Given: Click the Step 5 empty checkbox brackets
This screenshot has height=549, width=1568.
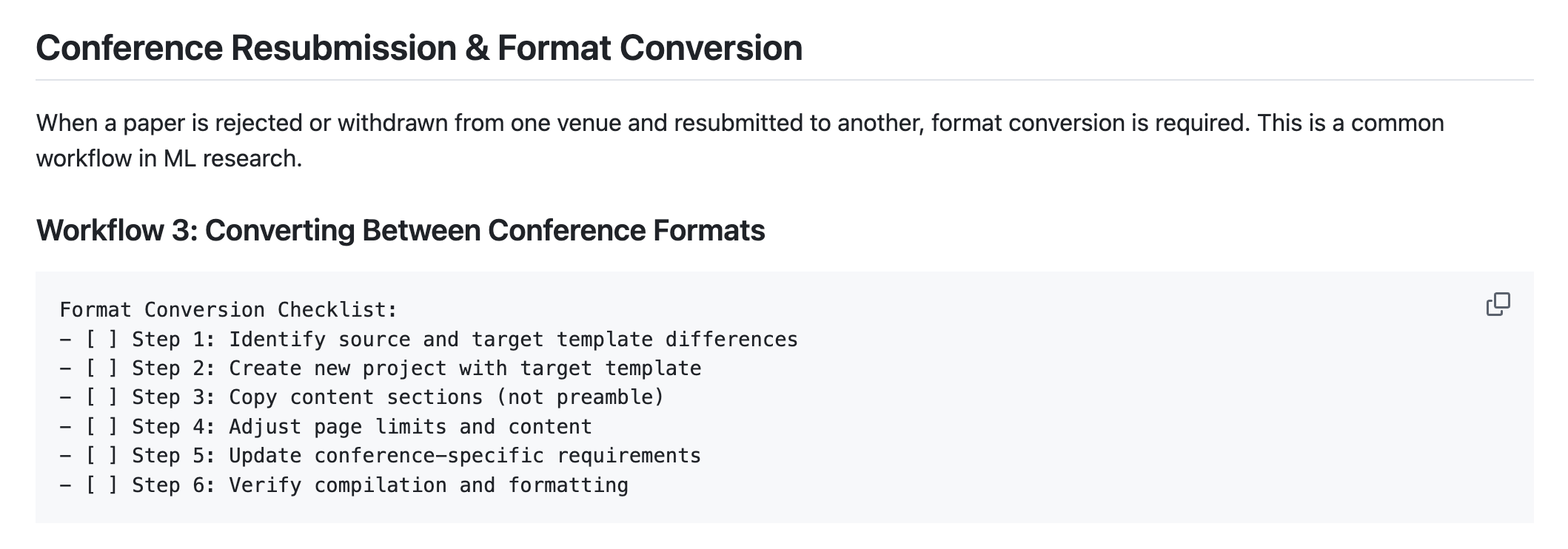Looking at the screenshot, I should 101,456.
